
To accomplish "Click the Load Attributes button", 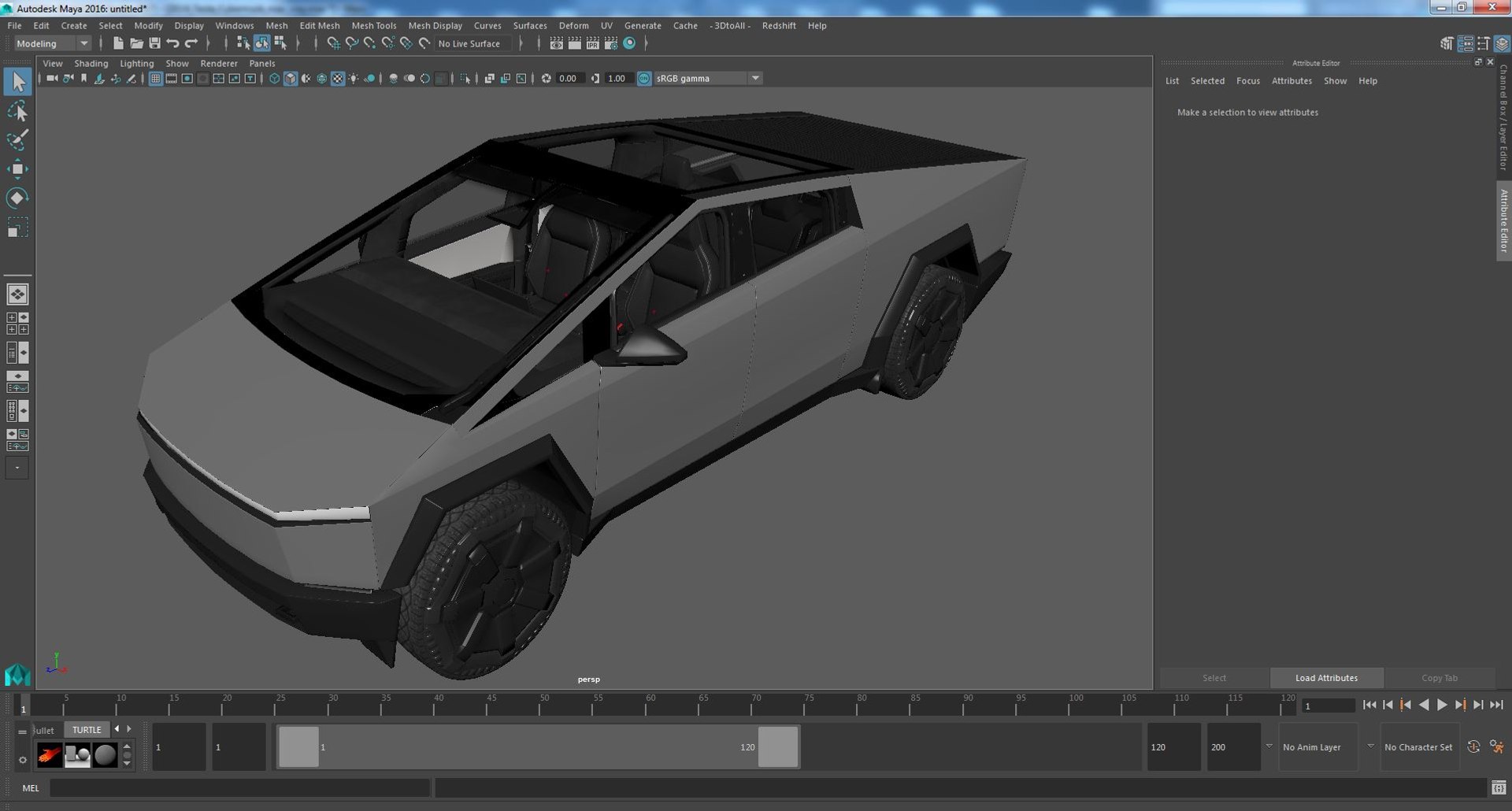I will point(1326,678).
